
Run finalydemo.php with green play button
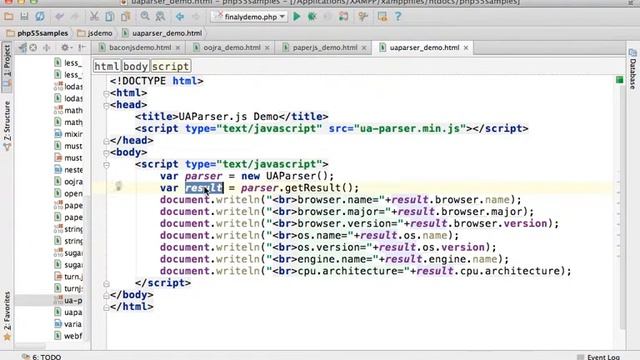coord(297,17)
